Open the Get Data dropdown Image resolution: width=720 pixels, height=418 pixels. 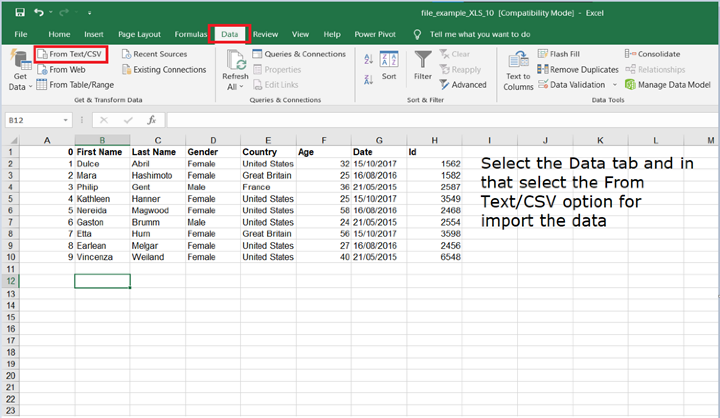coord(20,75)
